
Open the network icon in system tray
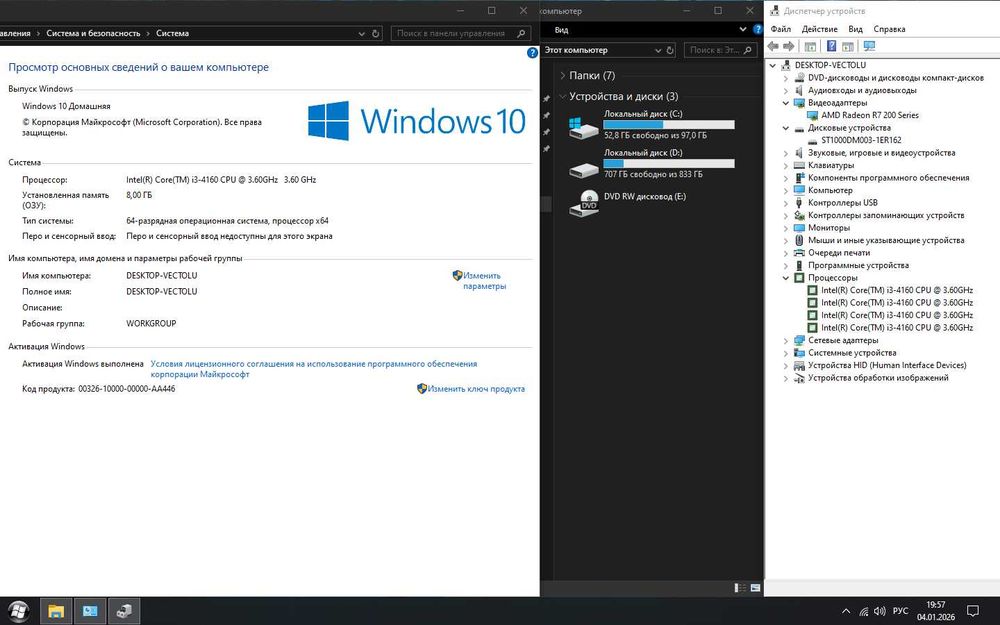864,611
